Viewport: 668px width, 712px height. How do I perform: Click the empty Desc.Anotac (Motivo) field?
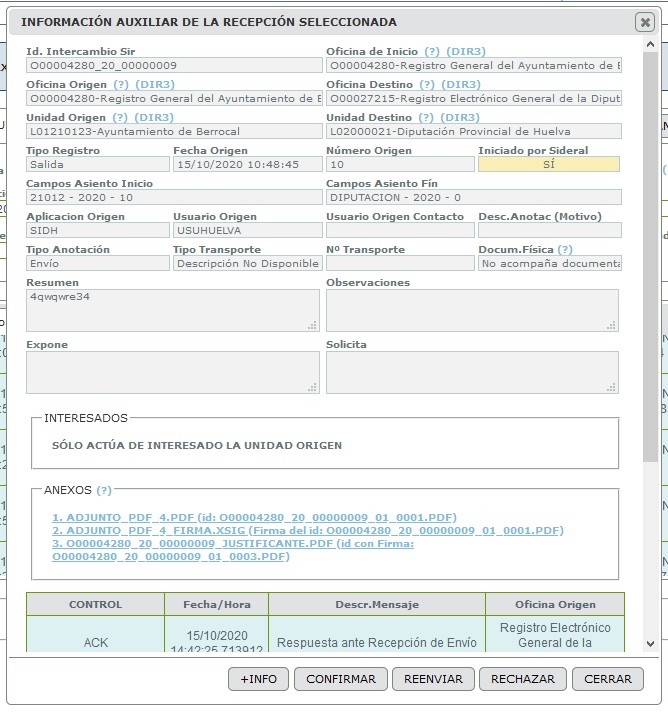[549, 231]
